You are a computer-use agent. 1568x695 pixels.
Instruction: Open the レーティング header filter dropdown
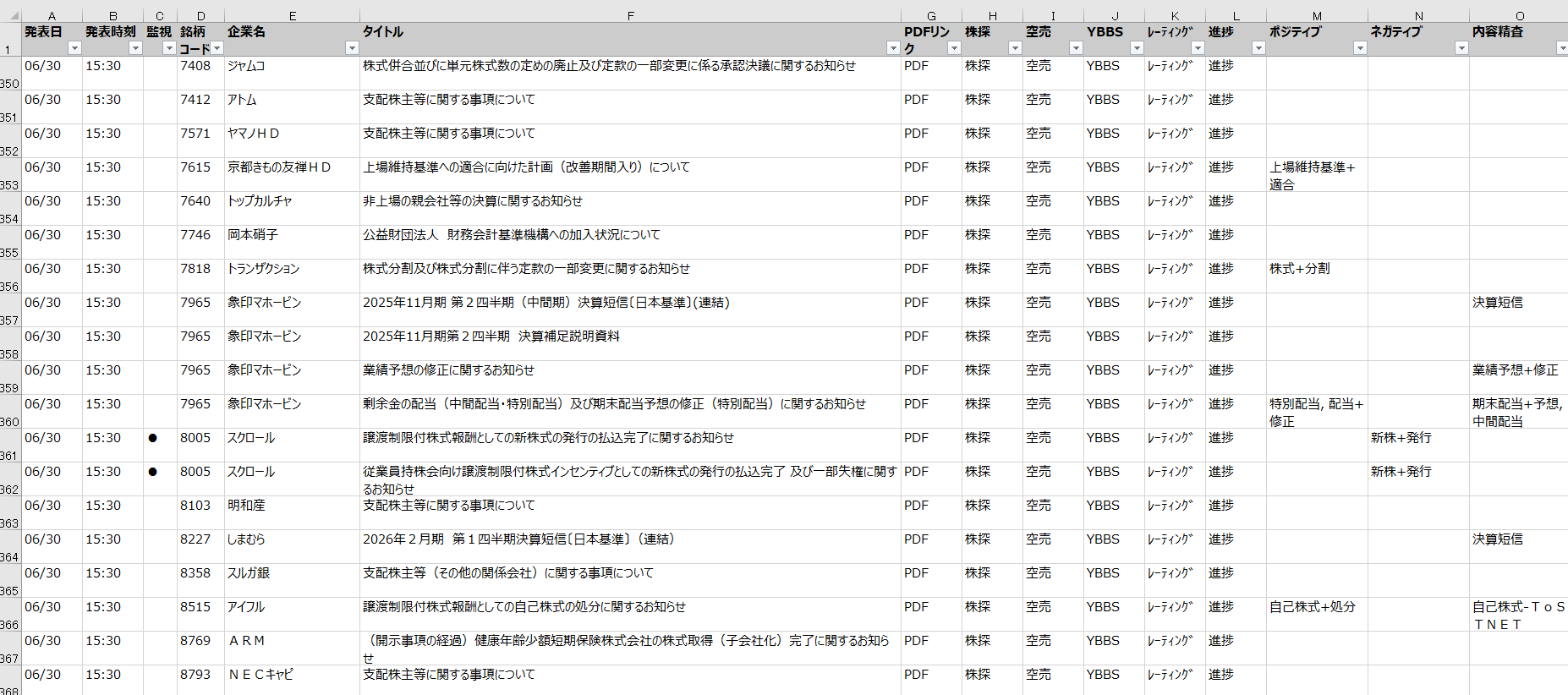point(1198,48)
